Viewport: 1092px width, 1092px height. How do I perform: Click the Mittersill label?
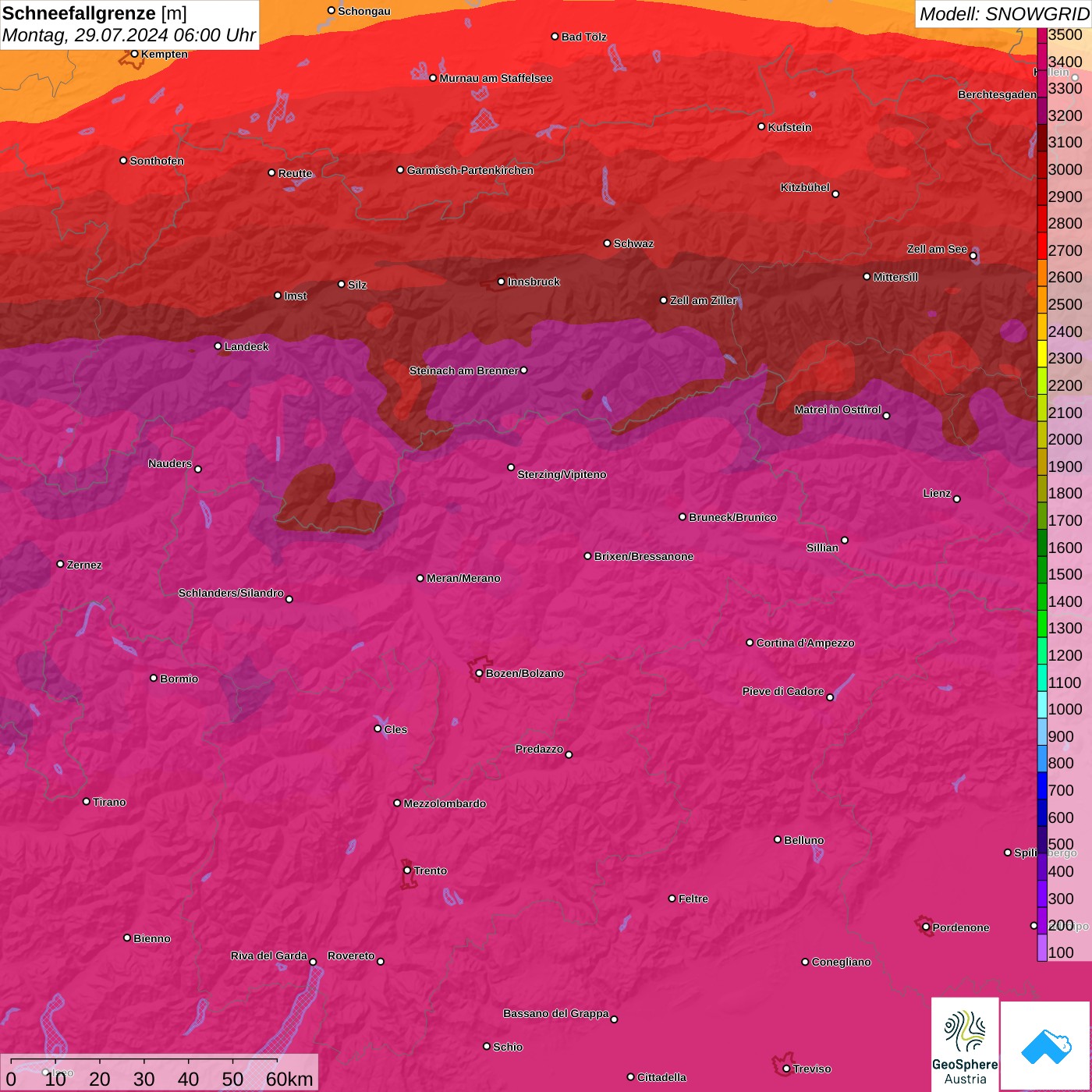click(x=895, y=277)
